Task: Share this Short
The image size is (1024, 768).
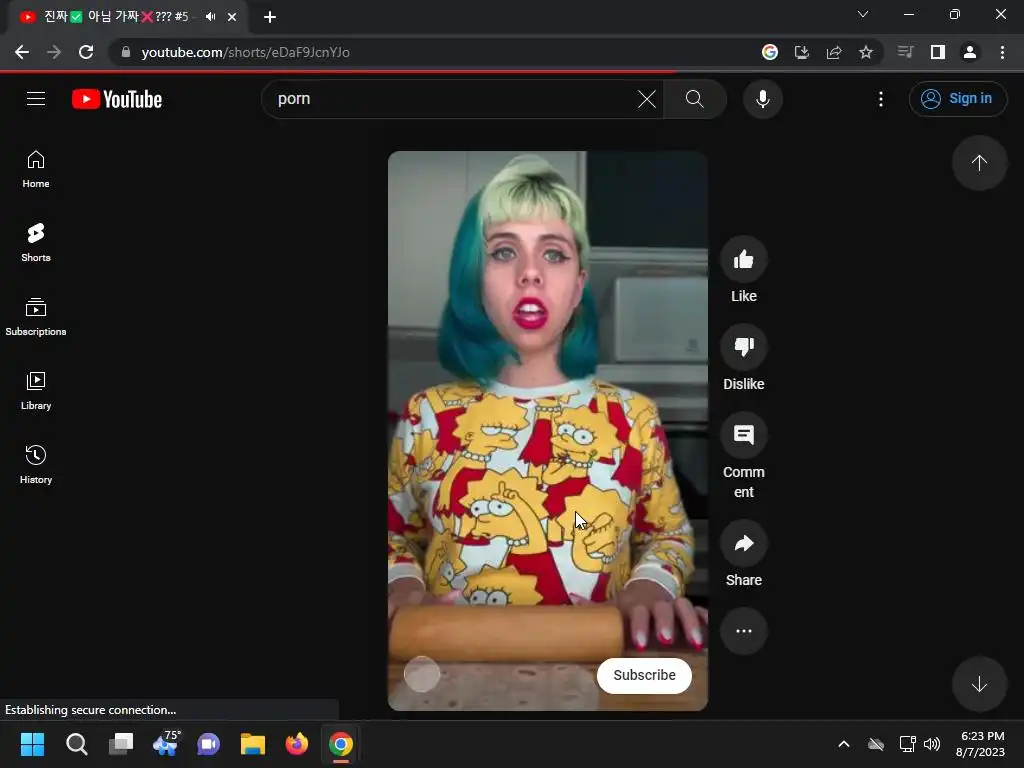Action: 743,543
